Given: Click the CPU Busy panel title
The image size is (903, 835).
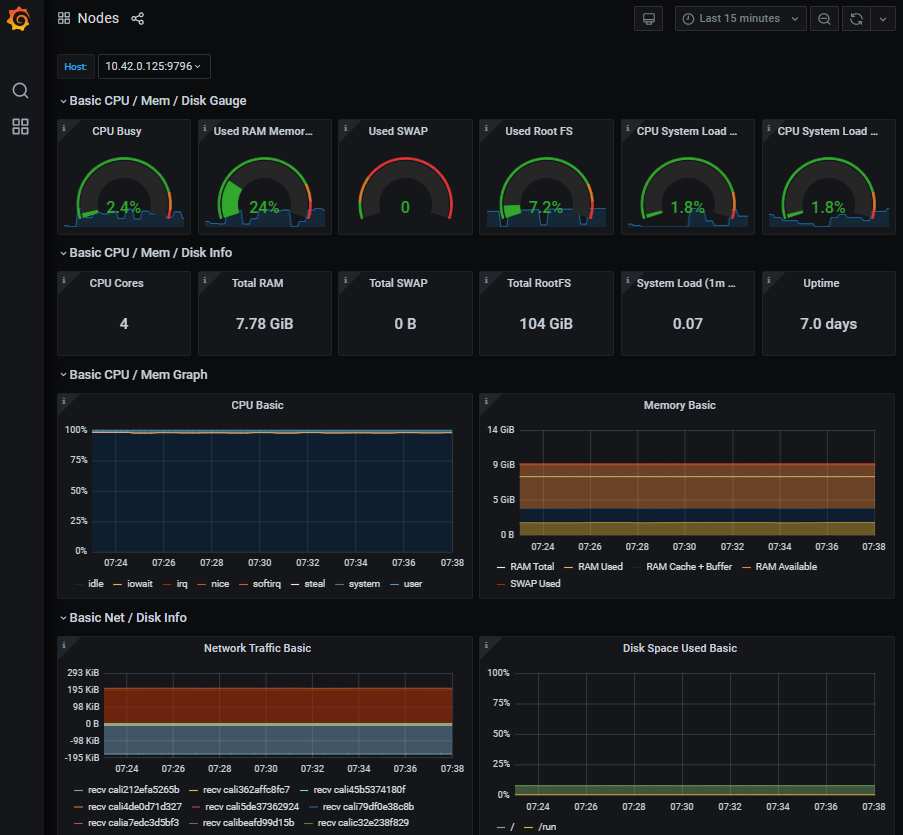Looking at the screenshot, I should (117, 131).
